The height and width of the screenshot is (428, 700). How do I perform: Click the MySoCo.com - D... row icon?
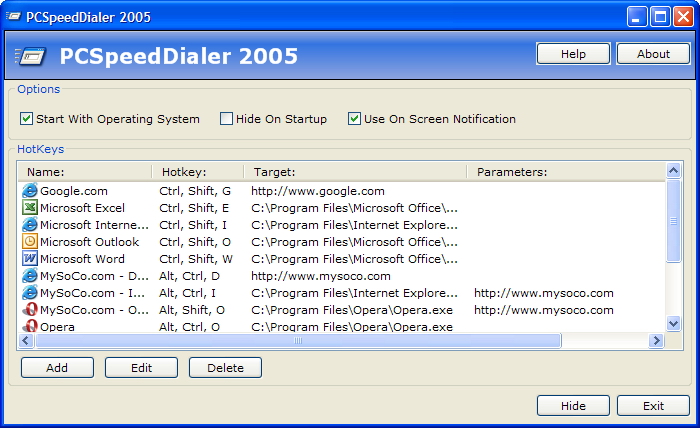(29, 275)
